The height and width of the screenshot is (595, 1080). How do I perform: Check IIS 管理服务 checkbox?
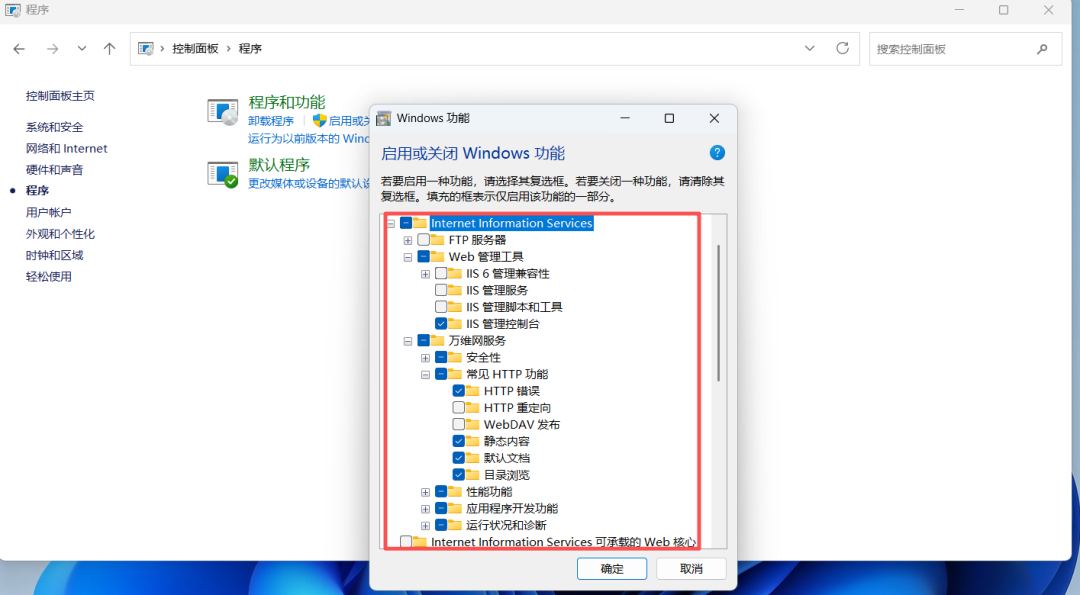click(x=441, y=290)
